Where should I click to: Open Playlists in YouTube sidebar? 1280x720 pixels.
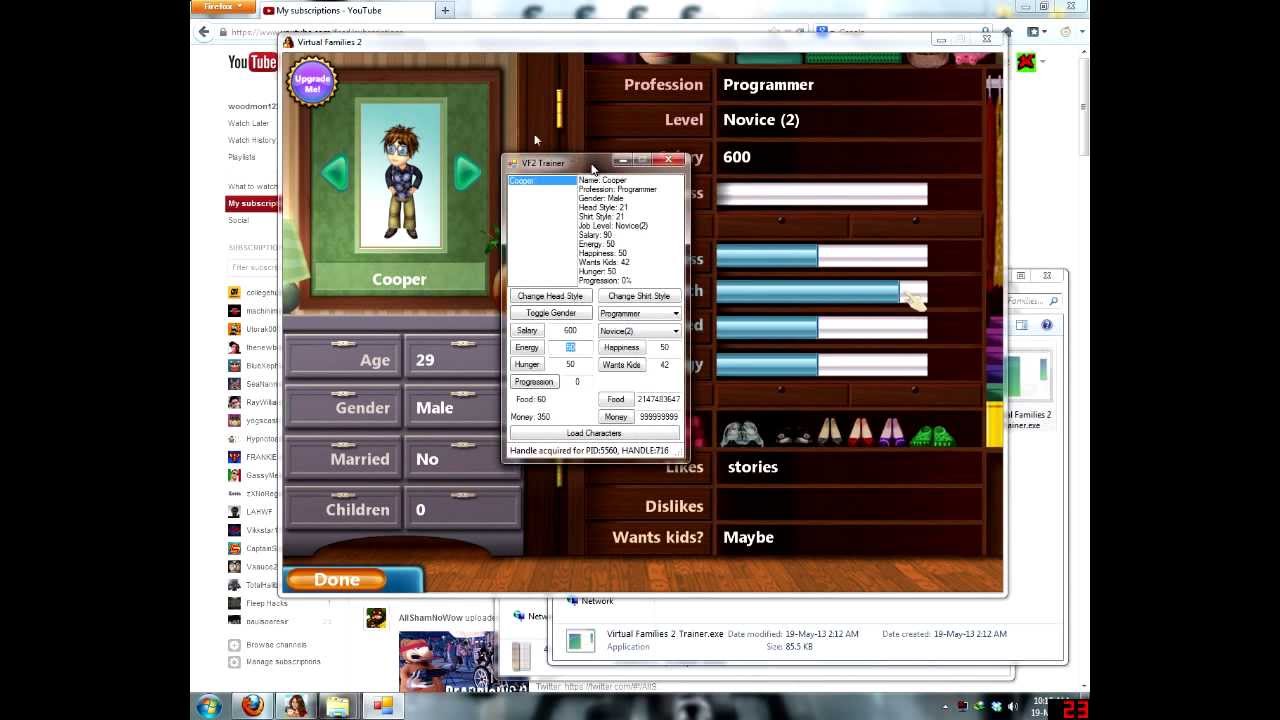(241, 157)
